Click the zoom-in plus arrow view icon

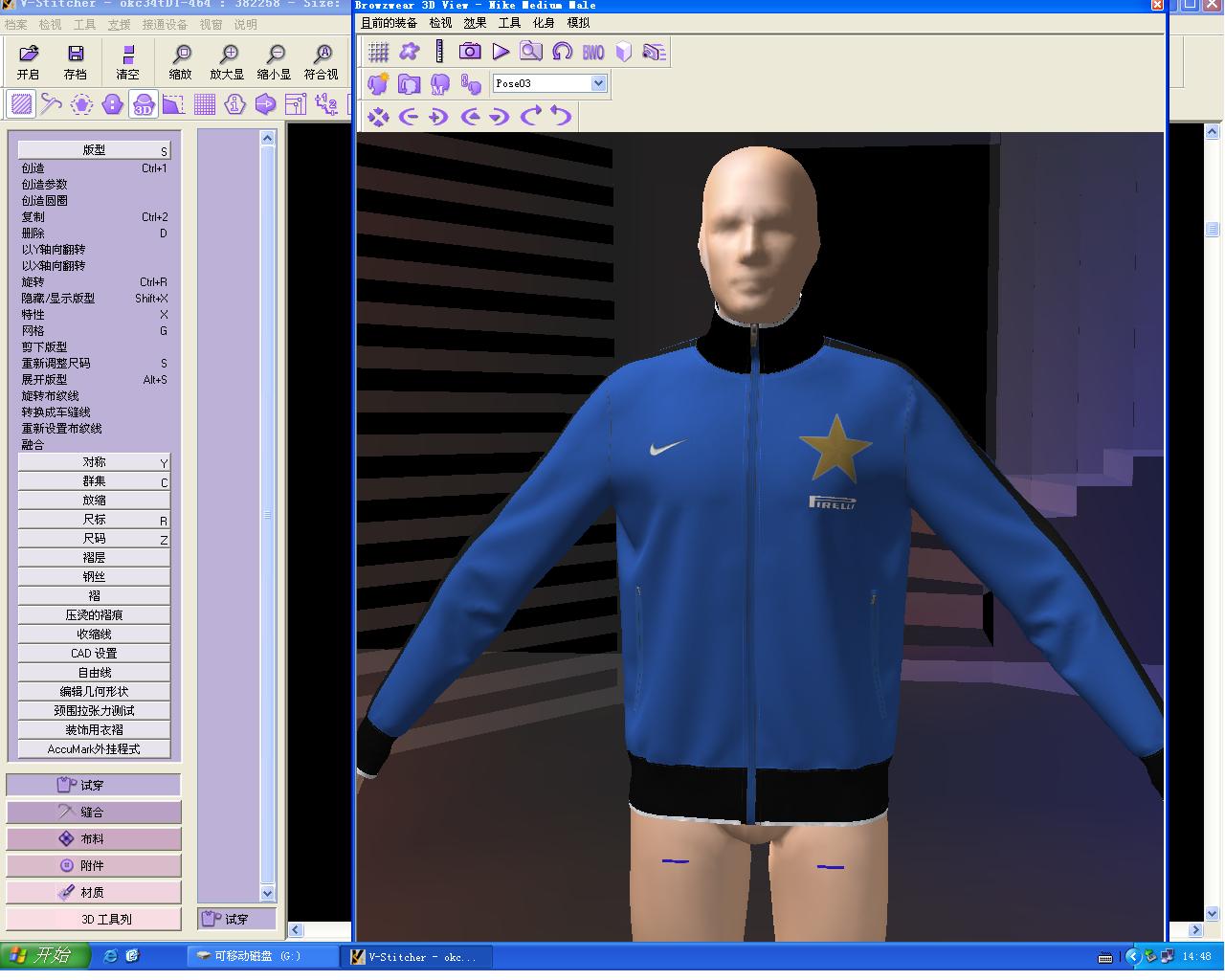pos(439,117)
